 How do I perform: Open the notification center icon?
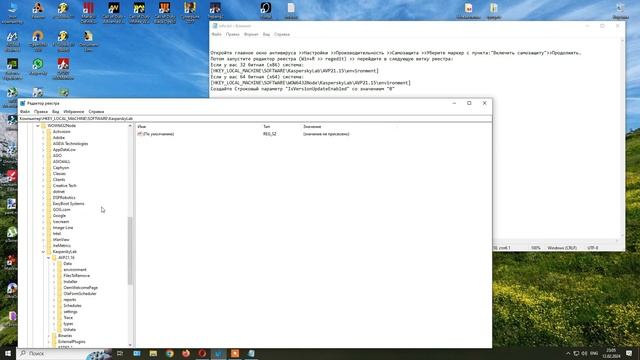click(629, 353)
